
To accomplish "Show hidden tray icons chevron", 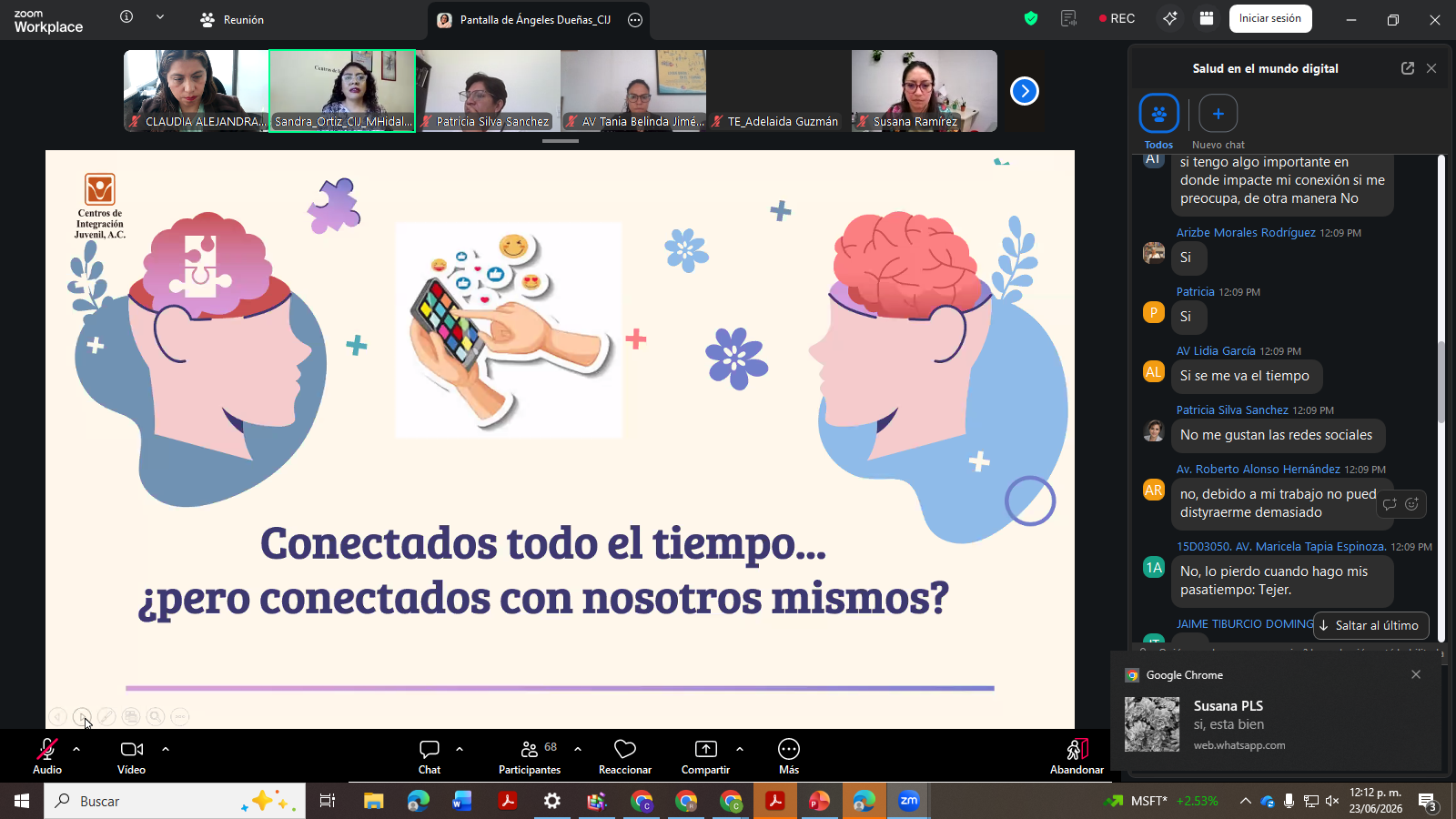I will (x=1245, y=801).
